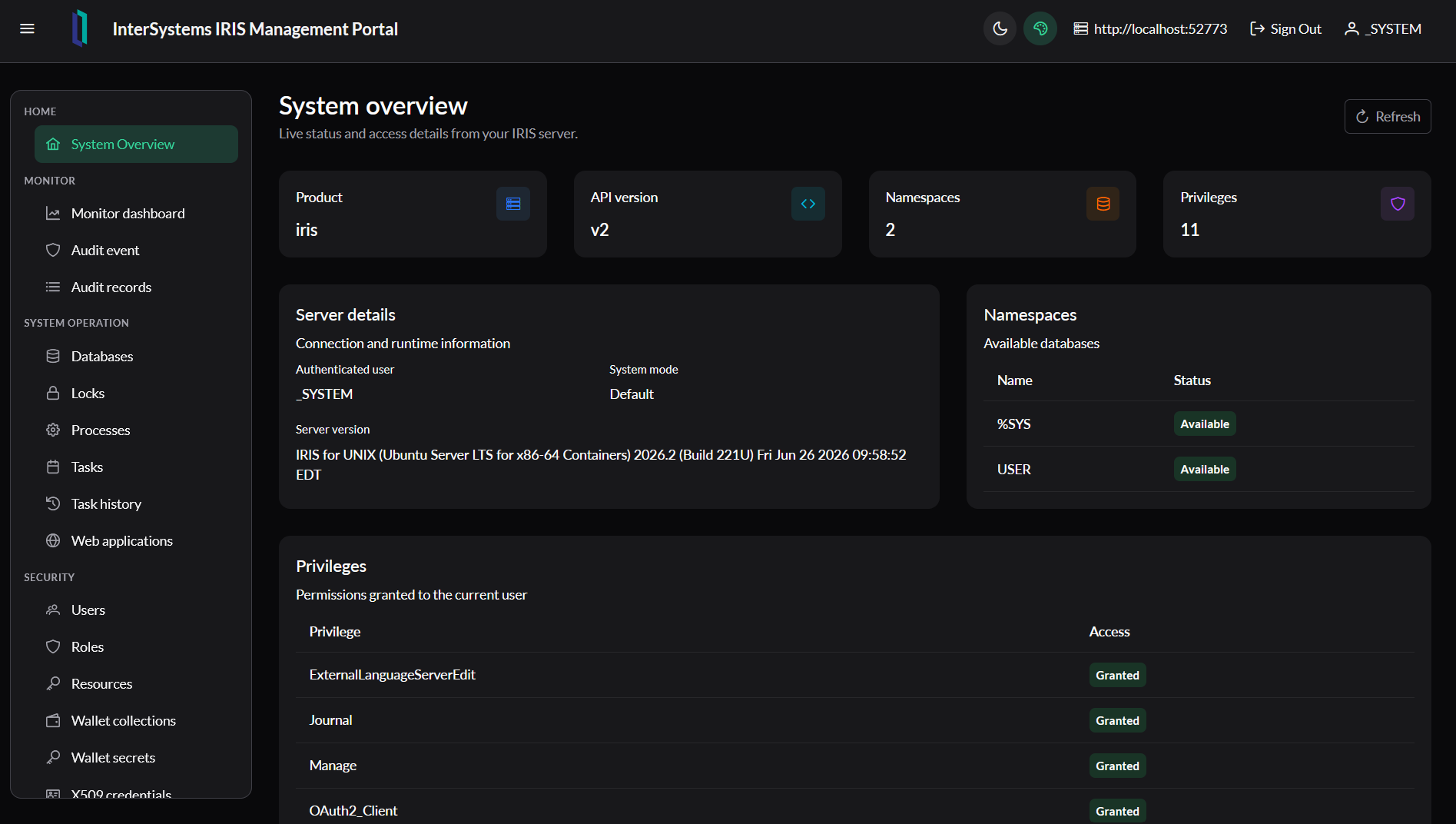Open Audit records
Viewport: 1456px width, 824px height.
click(136, 287)
